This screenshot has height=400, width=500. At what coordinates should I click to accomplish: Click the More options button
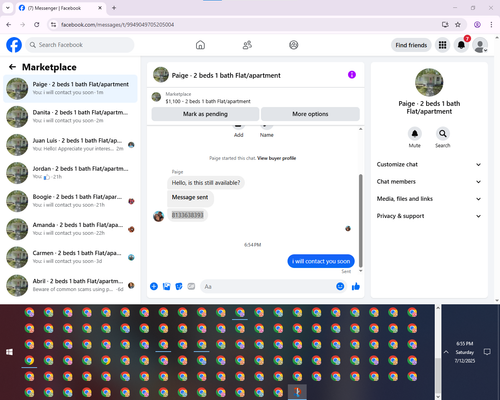point(310,114)
